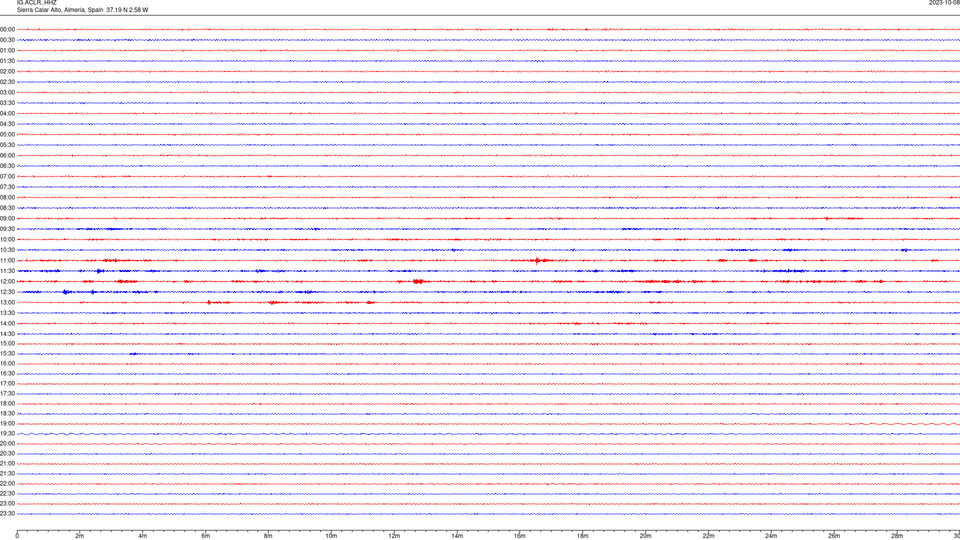Click the 20m tick label on time axis

(646, 536)
